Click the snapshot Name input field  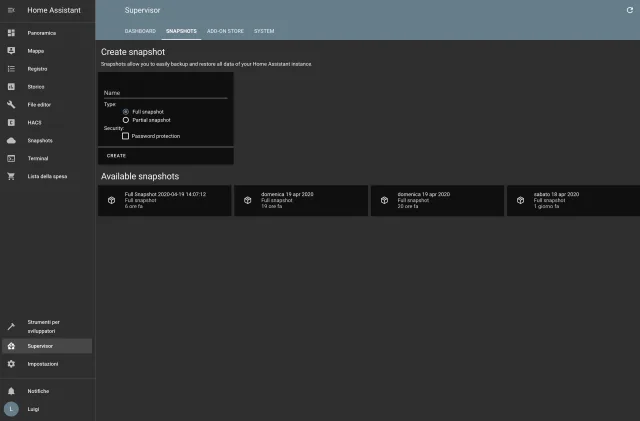point(165,93)
